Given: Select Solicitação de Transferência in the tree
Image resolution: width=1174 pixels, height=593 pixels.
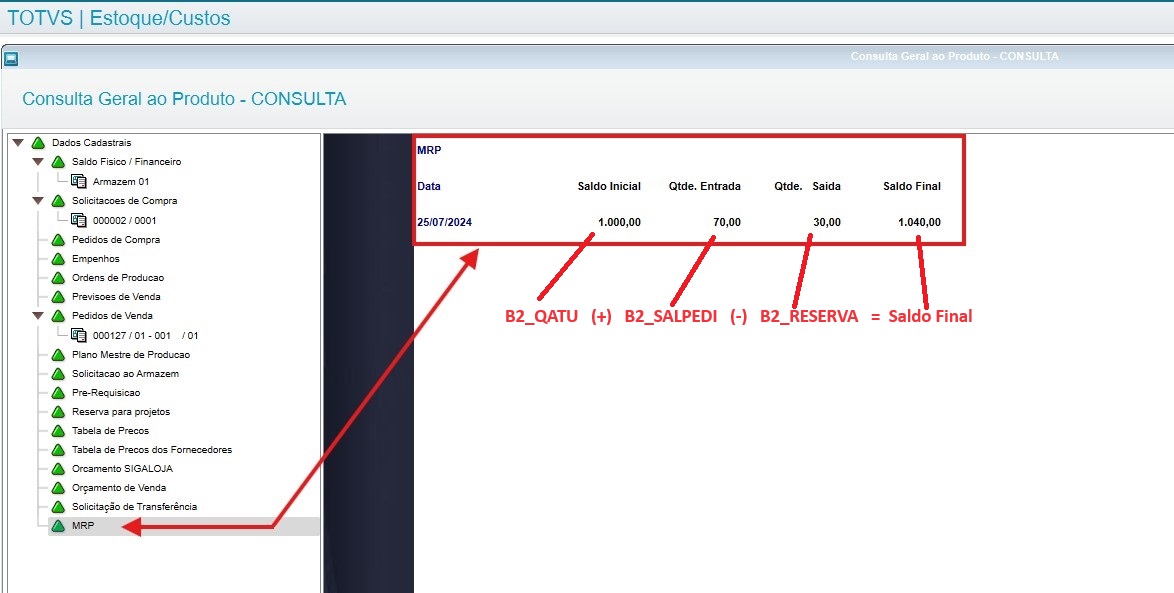Looking at the screenshot, I should (135, 507).
